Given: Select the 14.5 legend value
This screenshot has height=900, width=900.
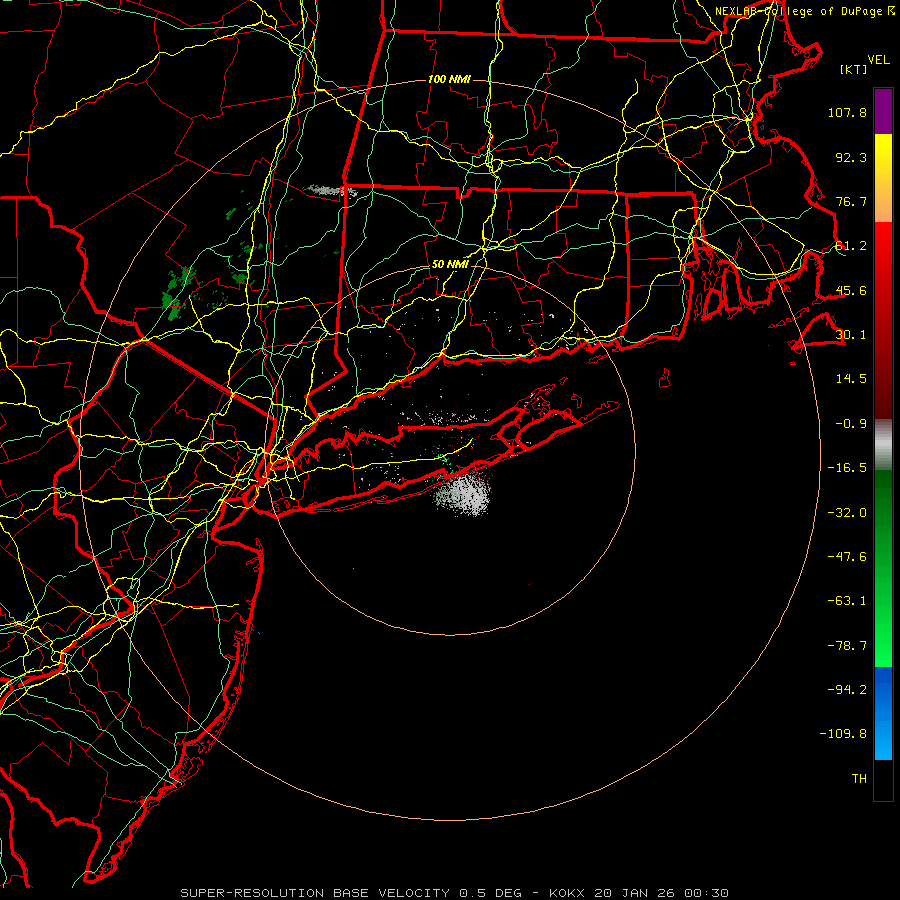Looking at the screenshot, I should click(x=851, y=379).
